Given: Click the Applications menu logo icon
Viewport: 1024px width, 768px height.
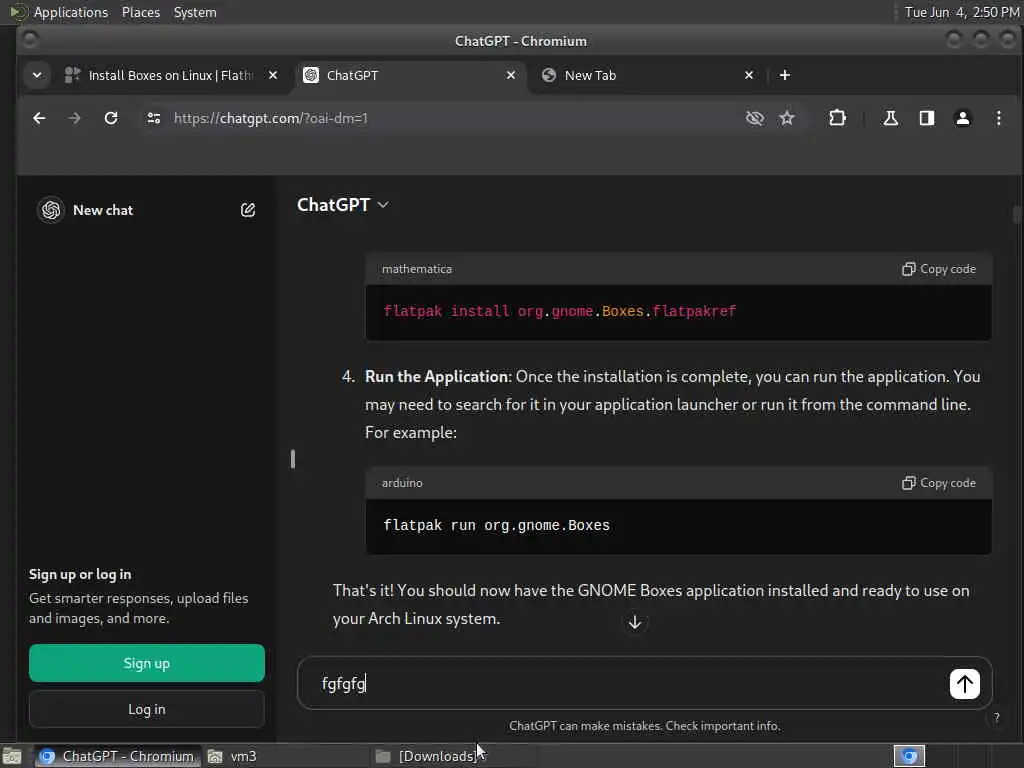Looking at the screenshot, I should click(18, 12).
